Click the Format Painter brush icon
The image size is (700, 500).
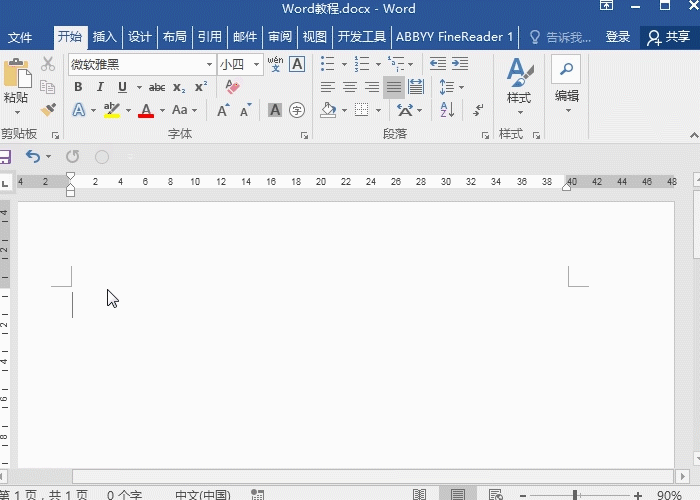[x=47, y=109]
